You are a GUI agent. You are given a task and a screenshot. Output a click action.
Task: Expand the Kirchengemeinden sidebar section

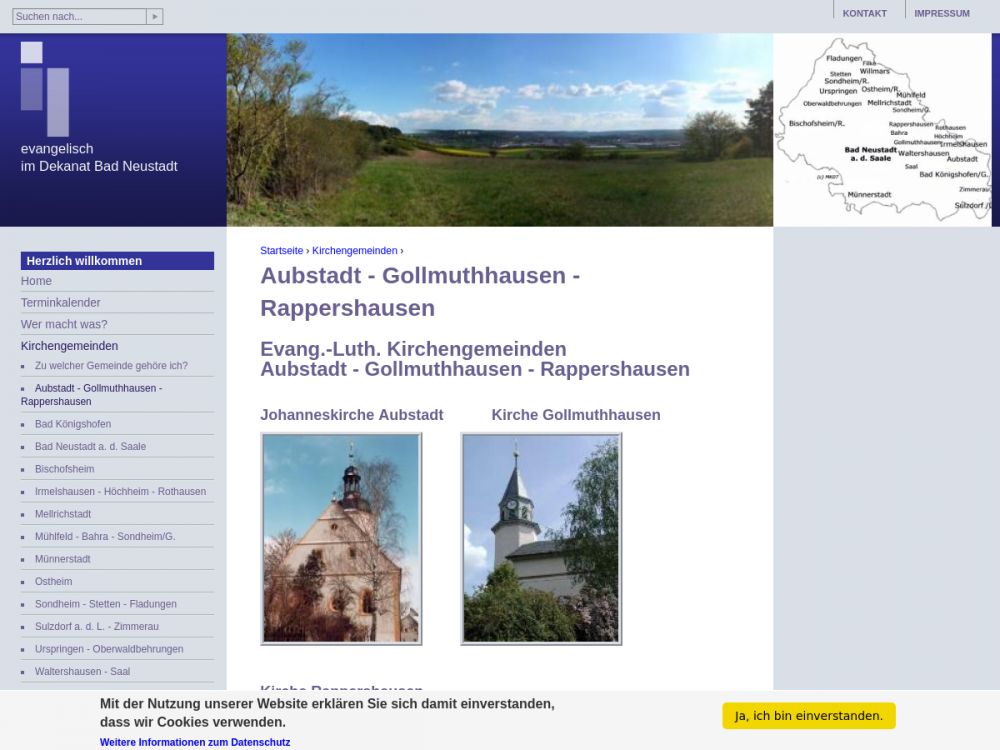coord(69,346)
